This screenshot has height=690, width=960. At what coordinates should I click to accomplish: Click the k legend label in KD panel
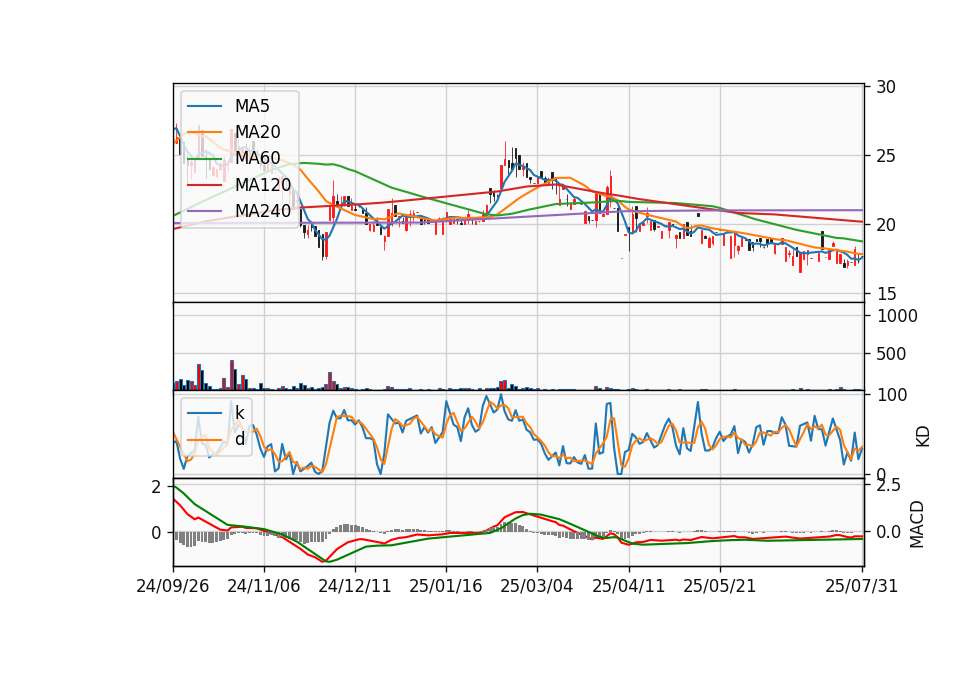coord(239,413)
